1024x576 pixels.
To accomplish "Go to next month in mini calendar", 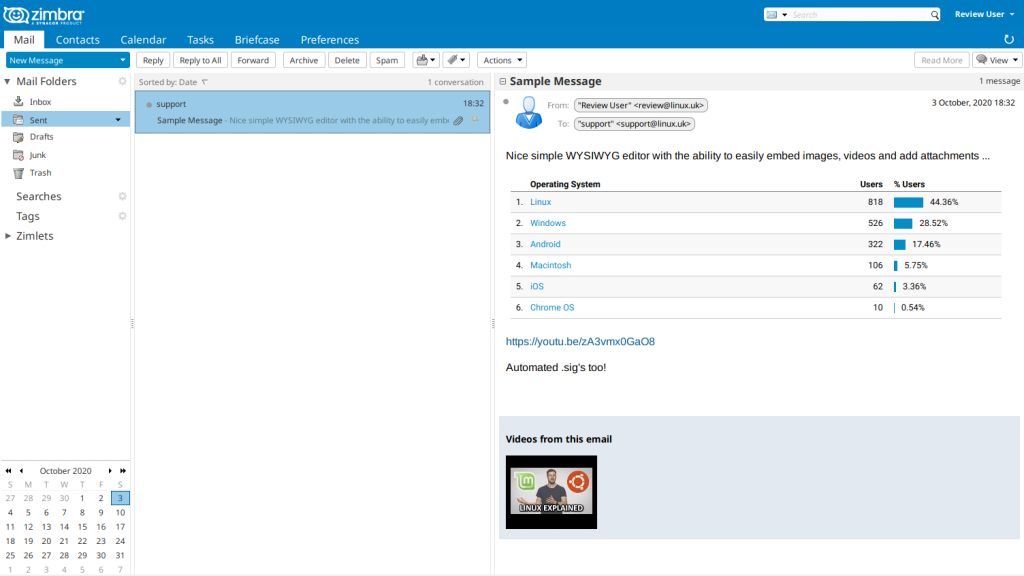I will [110, 471].
